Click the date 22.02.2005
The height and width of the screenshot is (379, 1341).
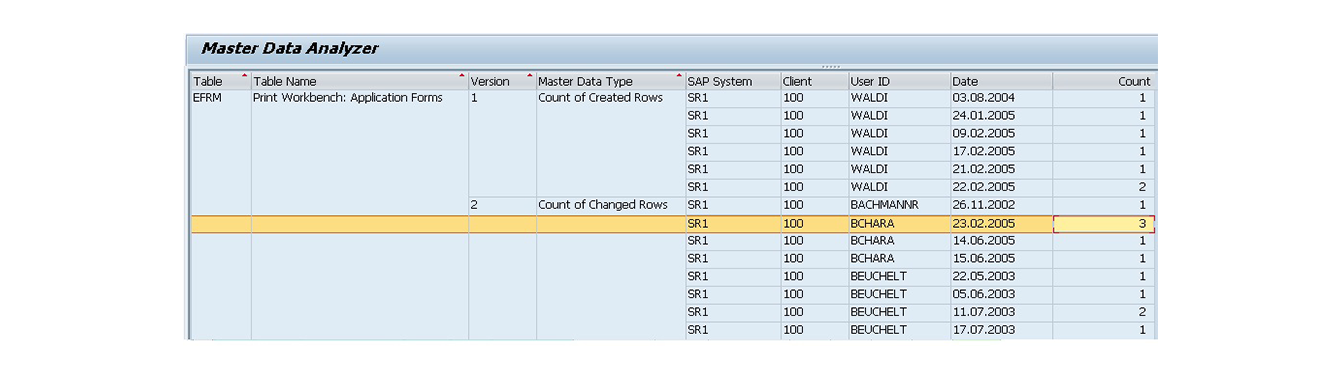(x=1001, y=187)
